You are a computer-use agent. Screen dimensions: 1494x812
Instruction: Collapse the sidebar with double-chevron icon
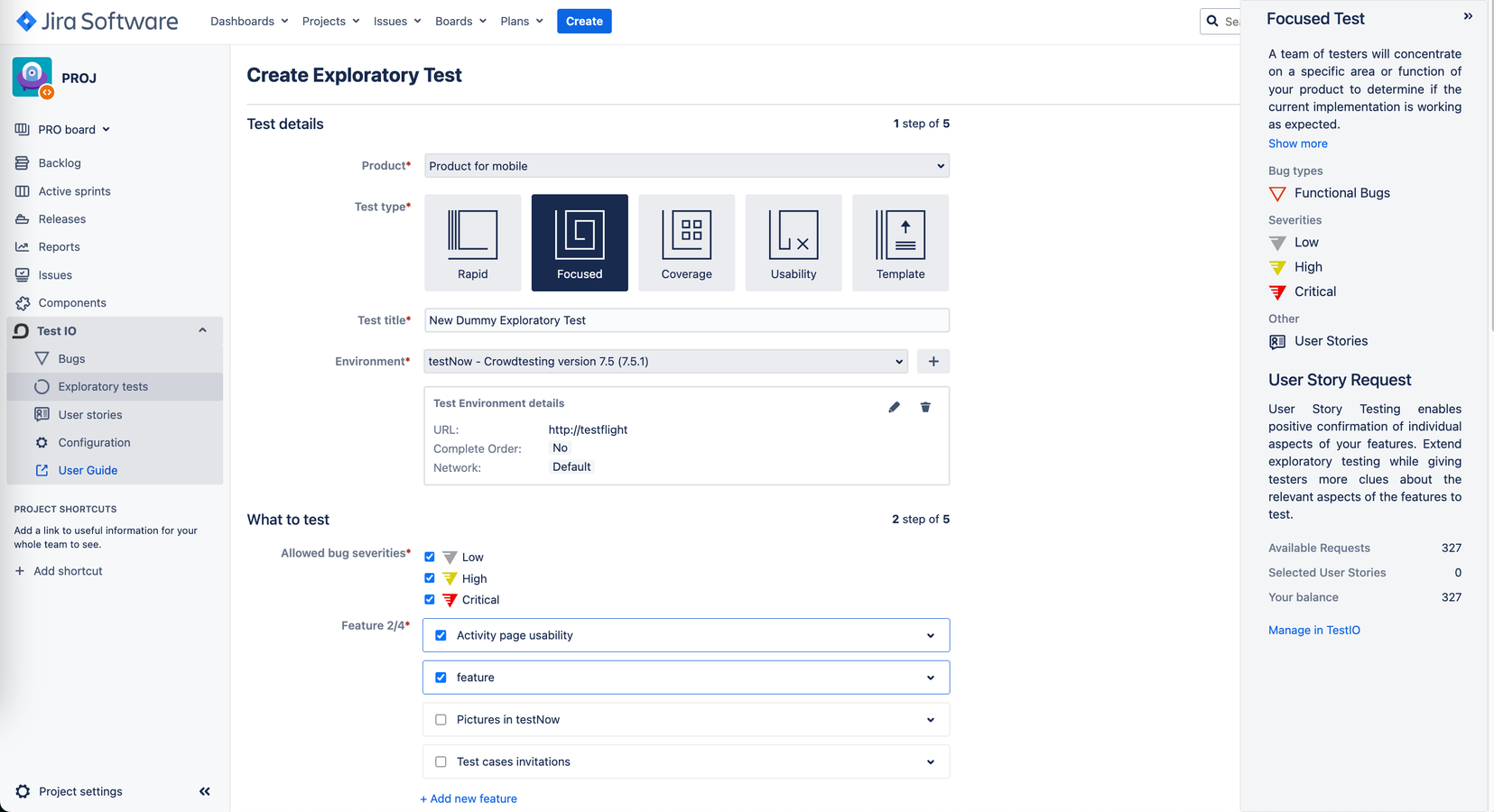pyautogui.click(x=205, y=791)
